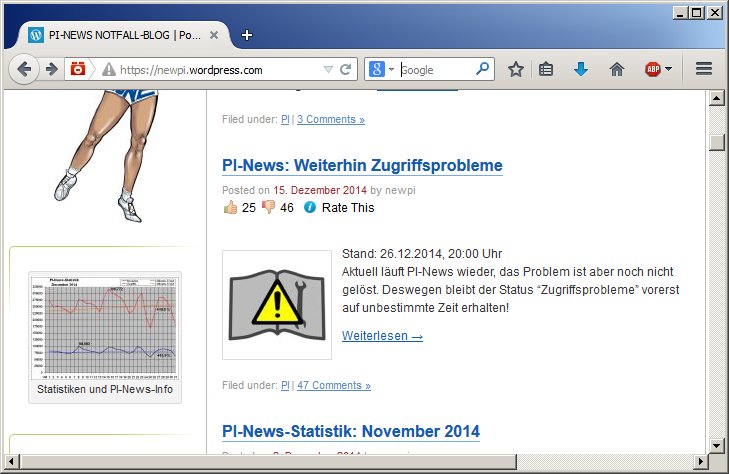The width and height of the screenshot is (729, 474).
Task: Go to the Home page icon
Action: [x=616, y=69]
